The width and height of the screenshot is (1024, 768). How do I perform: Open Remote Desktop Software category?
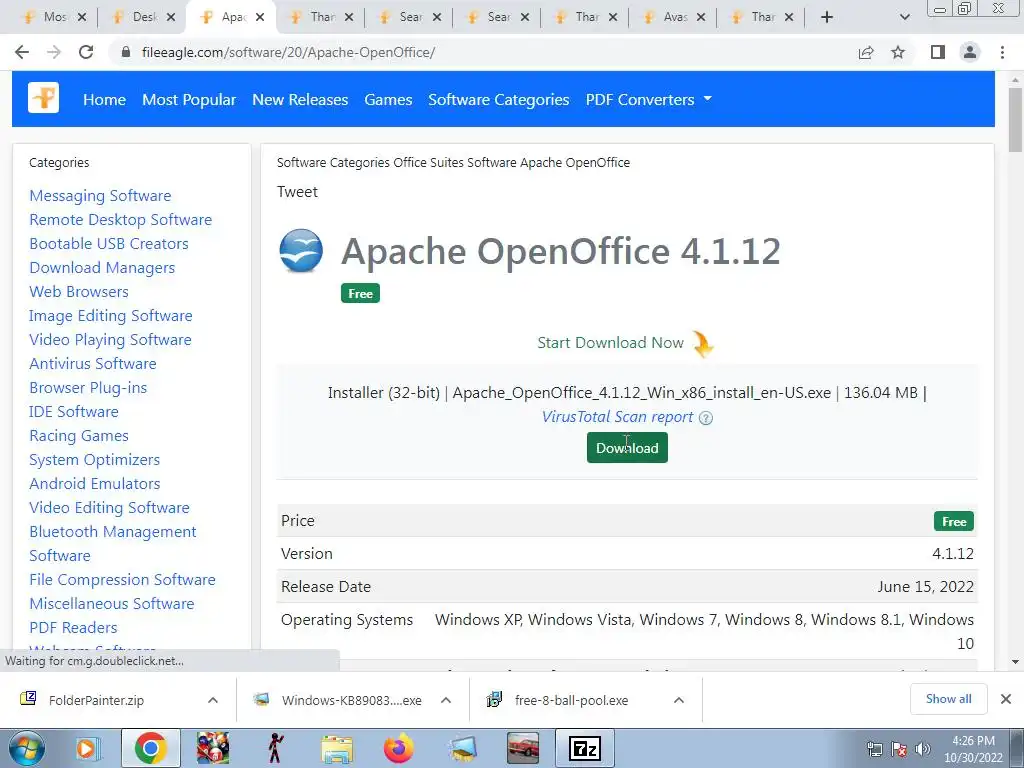[x=120, y=220]
